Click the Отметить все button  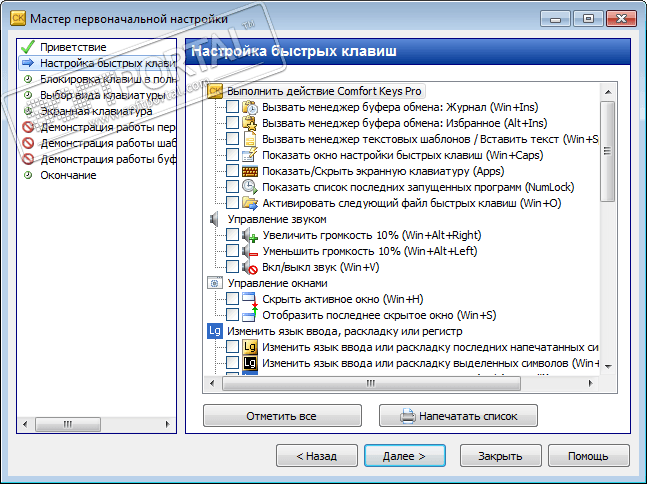pos(282,416)
